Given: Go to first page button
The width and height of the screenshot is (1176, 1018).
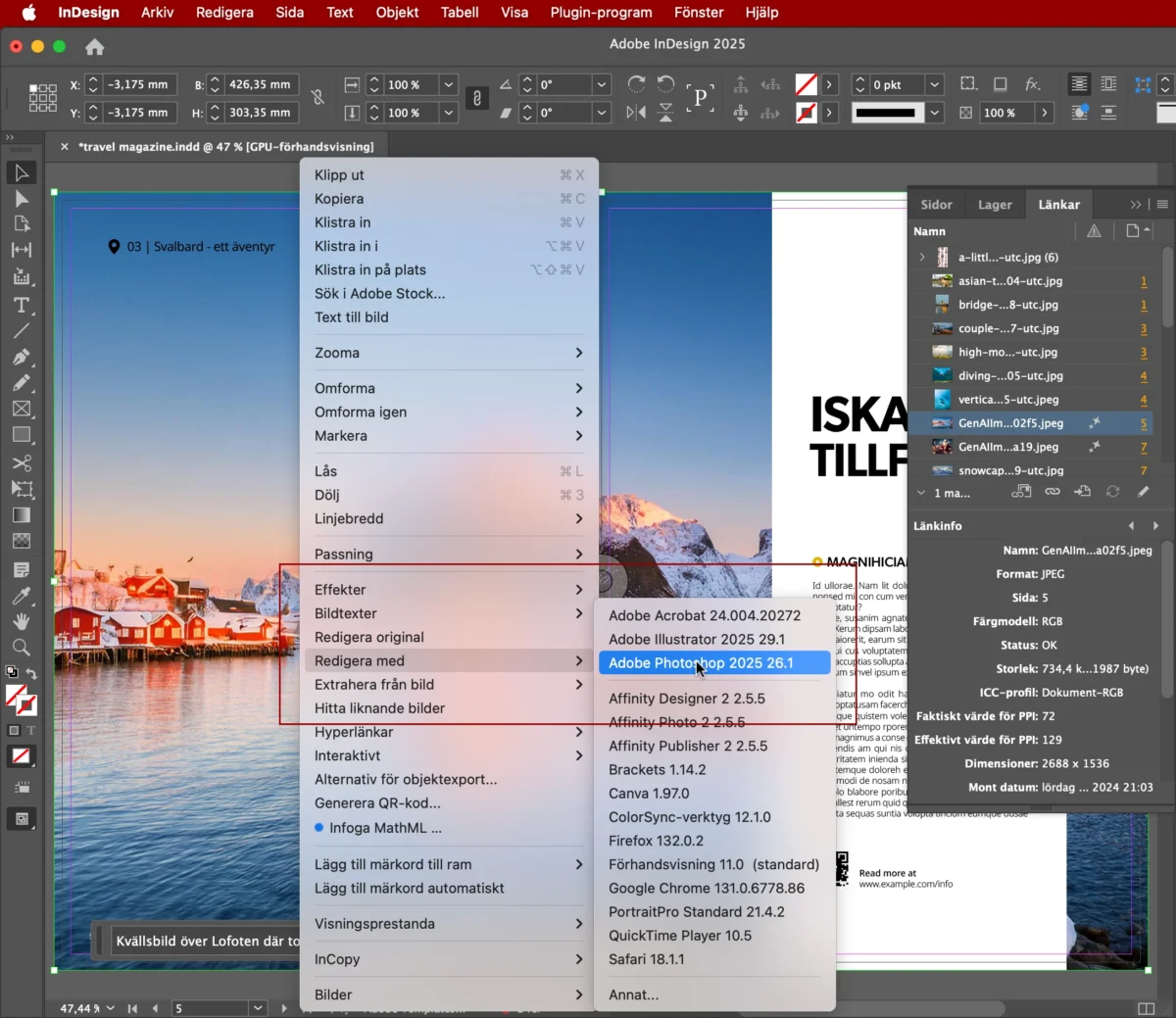Looking at the screenshot, I should click(x=132, y=1008).
